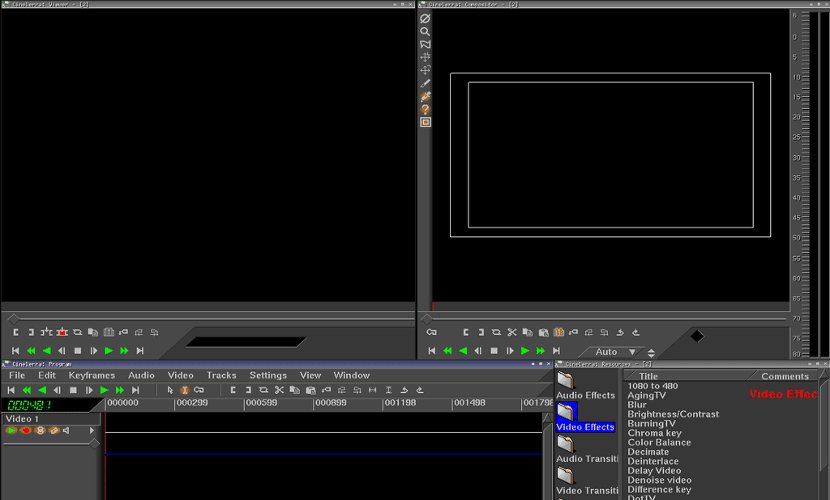Click the scissors cut icon in timeline toolbar
This screenshot has width=830, height=500.
pos(280,390)
